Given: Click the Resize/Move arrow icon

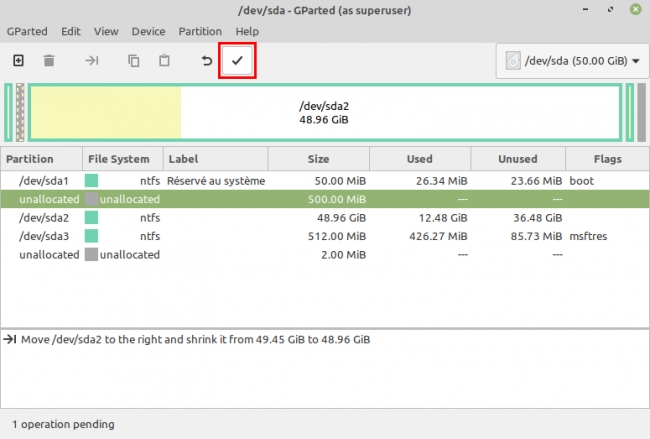Looking at the screenshot, I should pyautogui.click(x=92, y=61).
